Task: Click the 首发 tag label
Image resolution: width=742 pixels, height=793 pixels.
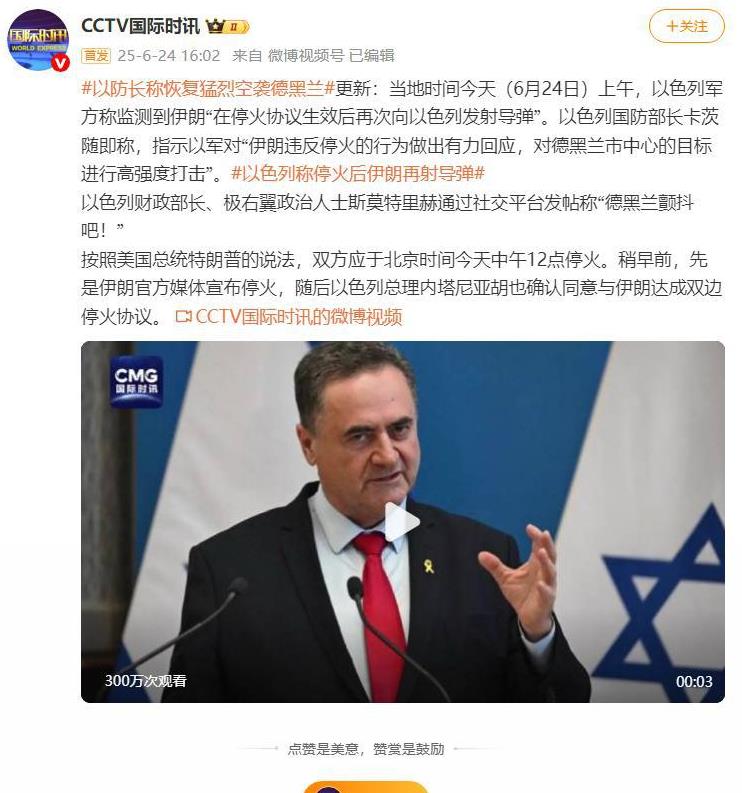Action: (x=96, y=55)
